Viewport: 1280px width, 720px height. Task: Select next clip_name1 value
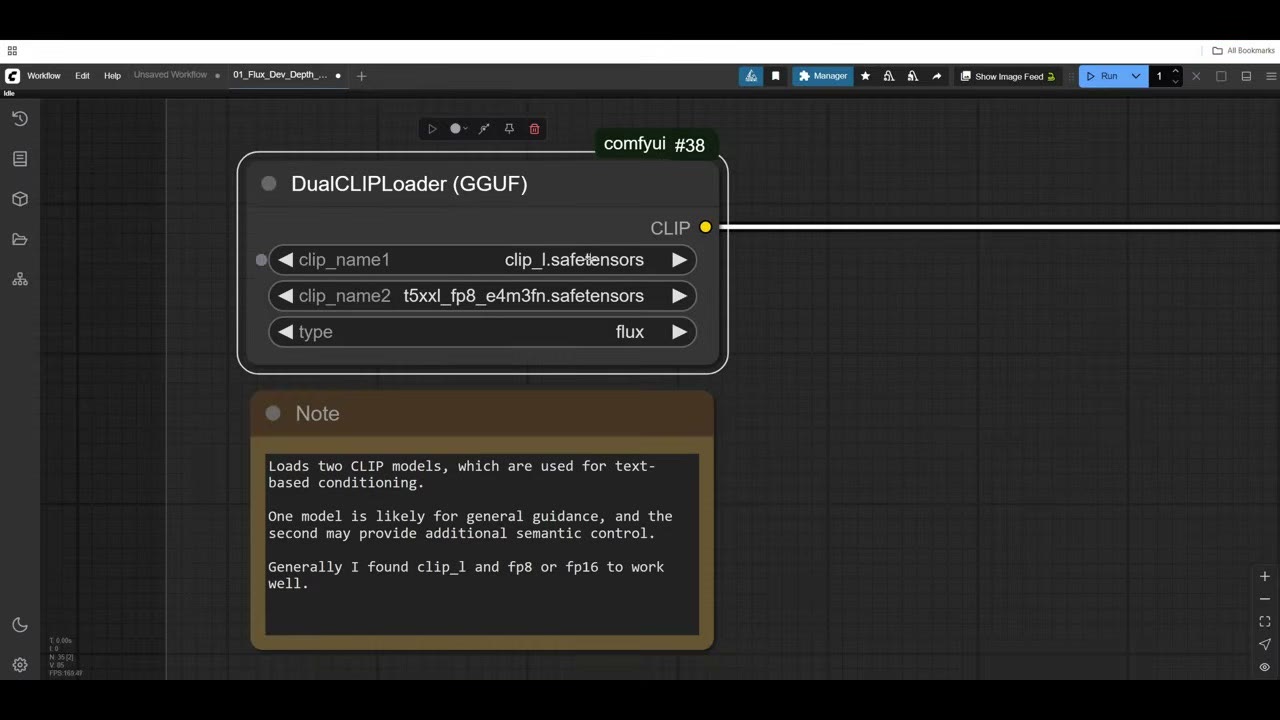(679, 260)
